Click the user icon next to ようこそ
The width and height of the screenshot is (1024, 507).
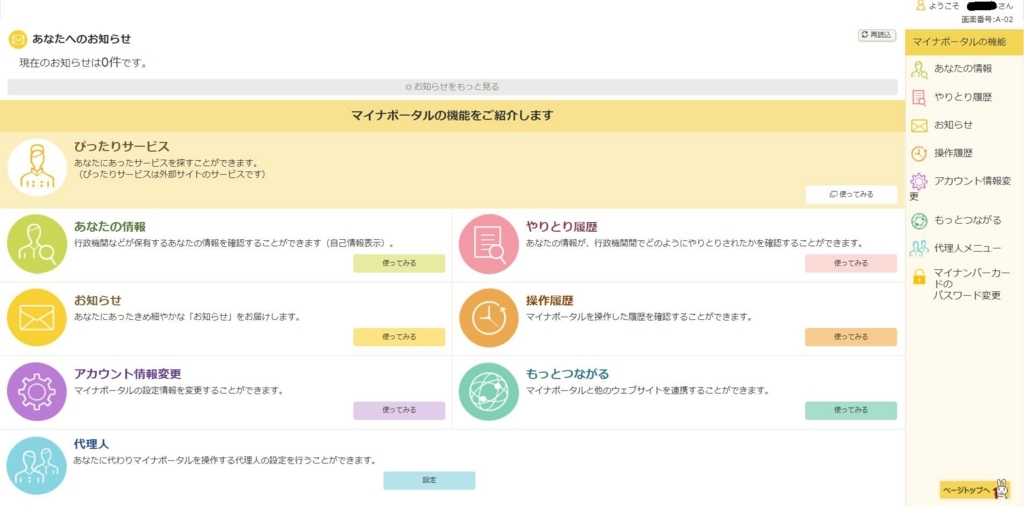click(x=921, y=5)
